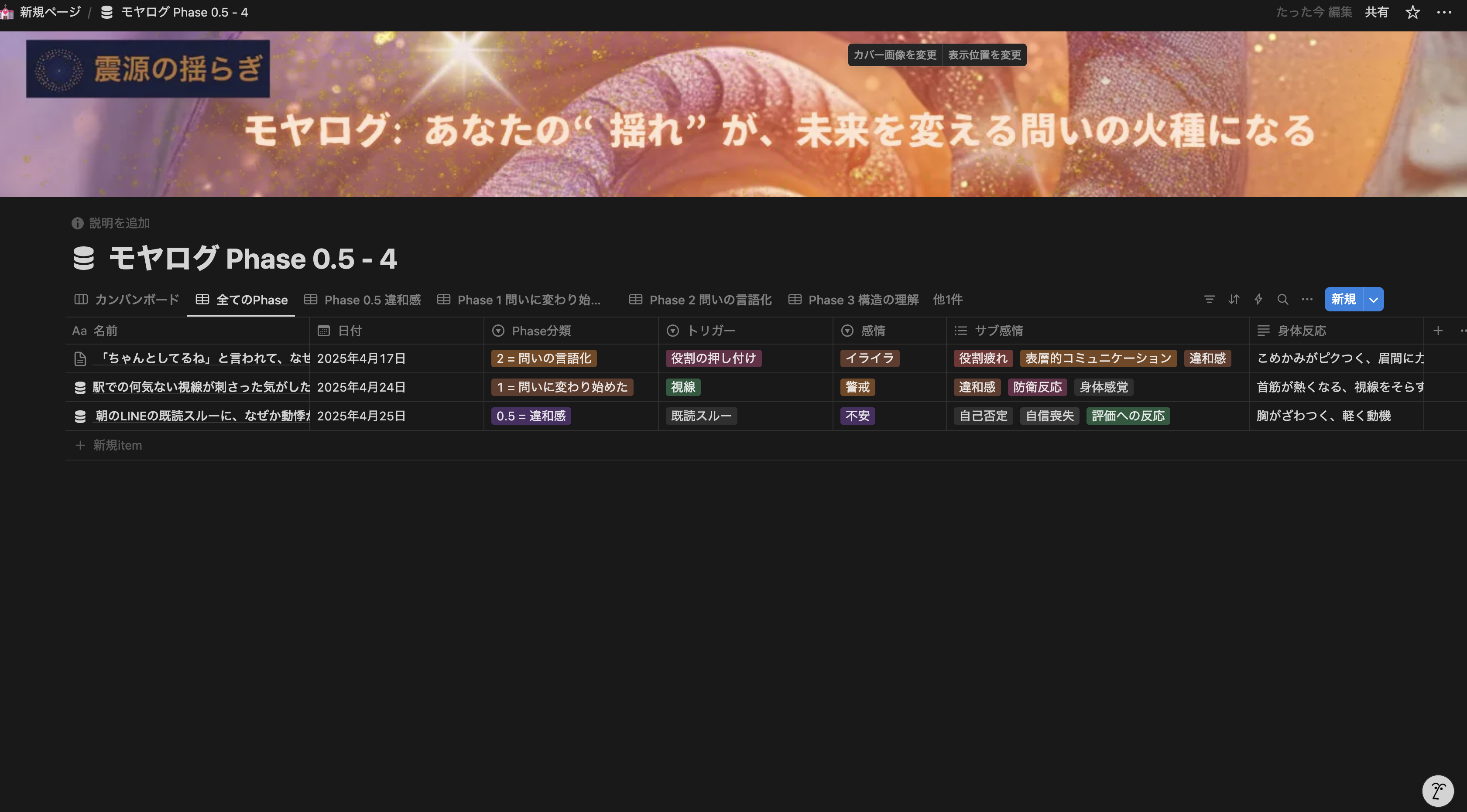The image size is (1467, 812).
Task: Click 共有 share button
Action: click(1376, 12)
